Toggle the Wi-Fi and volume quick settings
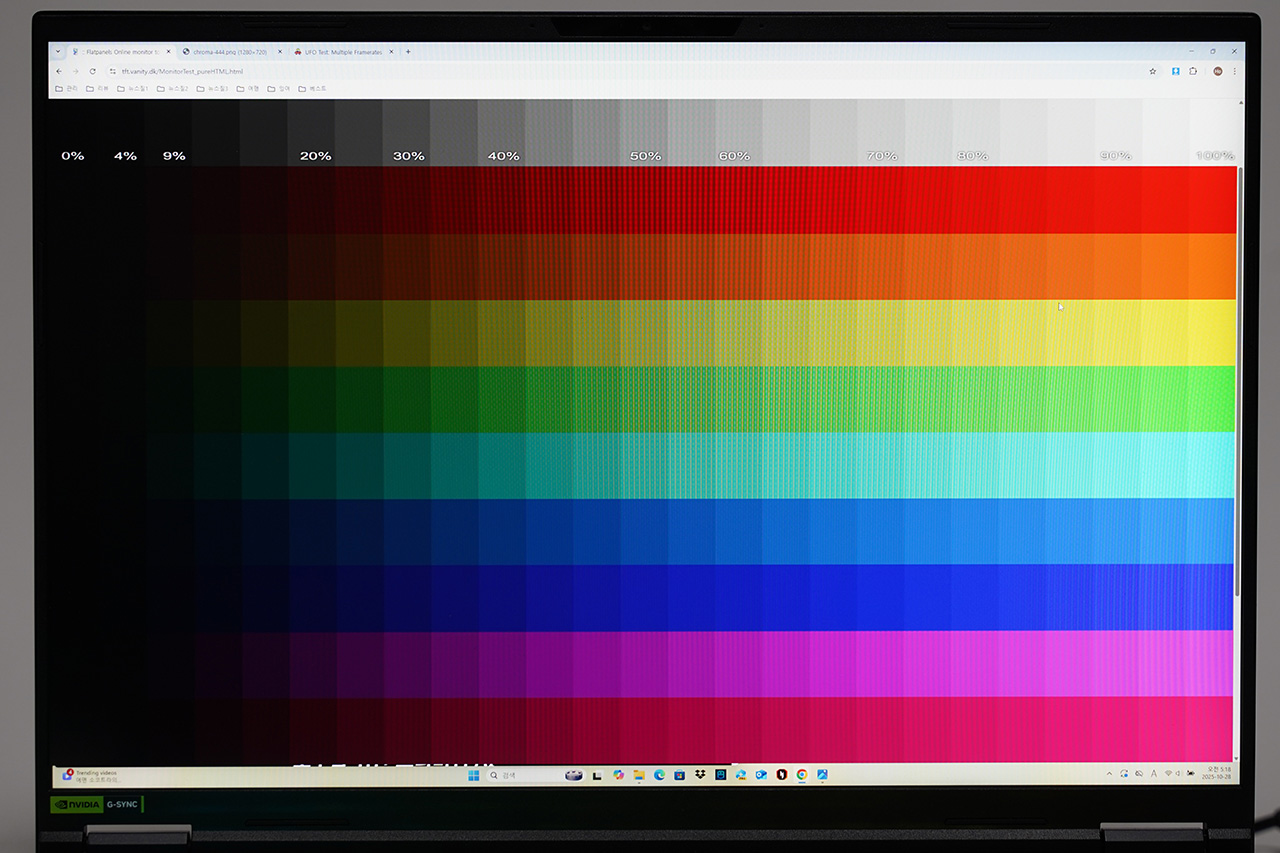The height and width of the screenshot is (853, 1280). pyautogui.click(x=1174, y=774)
